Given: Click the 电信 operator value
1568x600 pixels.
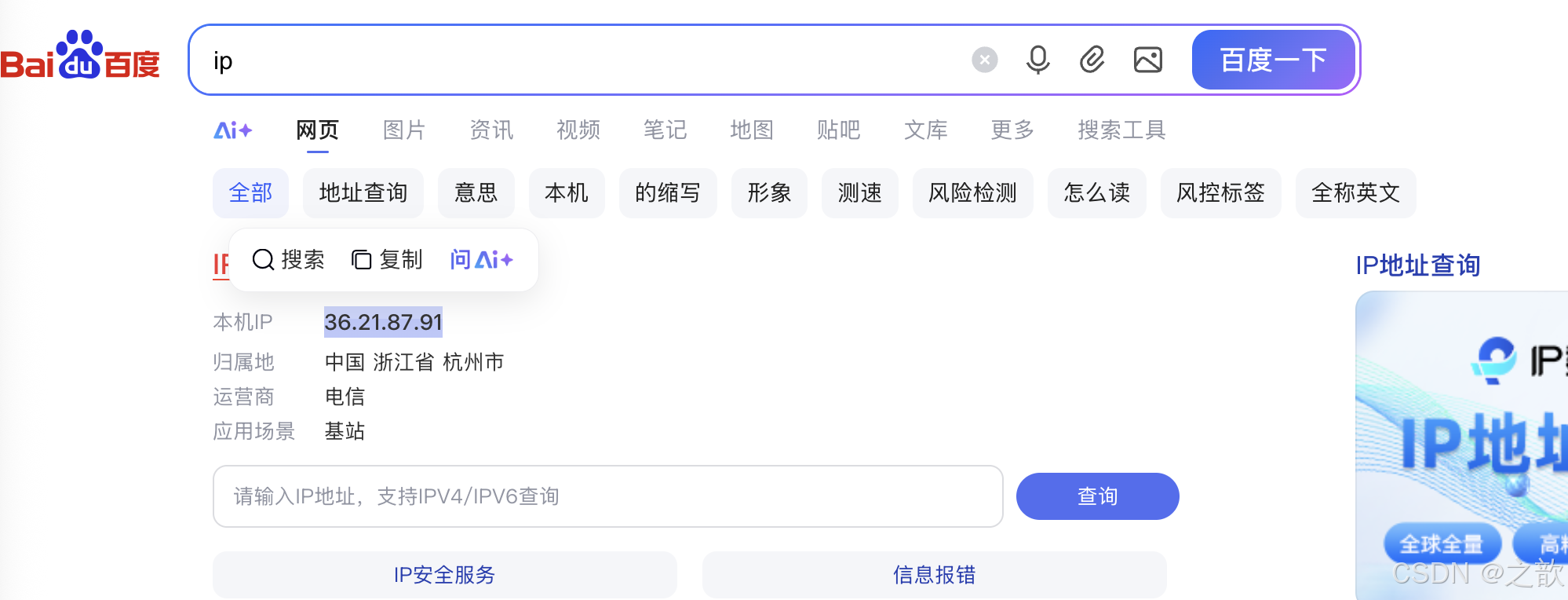Looking at the screenshot, I should [345, 397].
